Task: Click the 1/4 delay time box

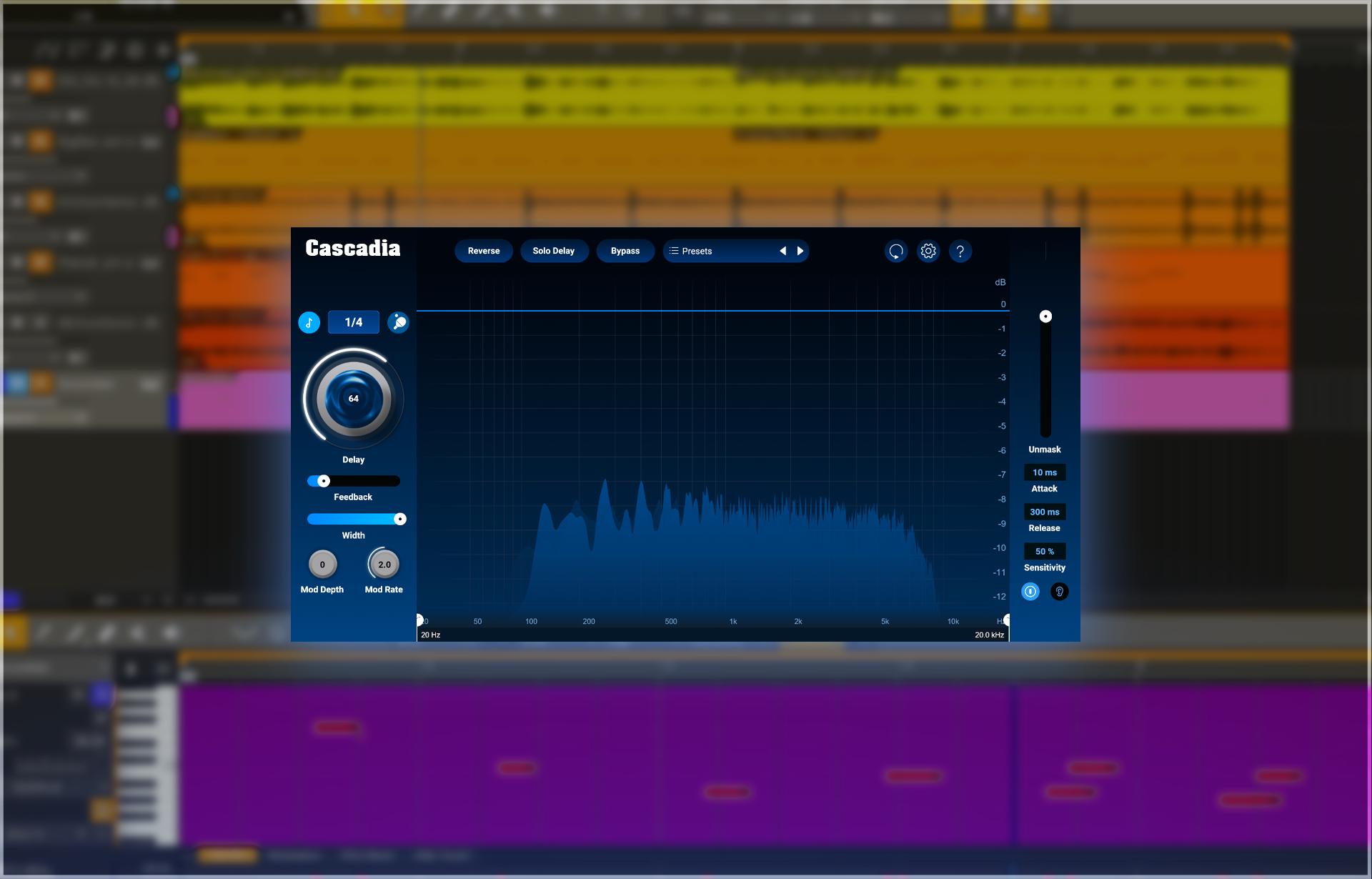Action: click(354, 322)
